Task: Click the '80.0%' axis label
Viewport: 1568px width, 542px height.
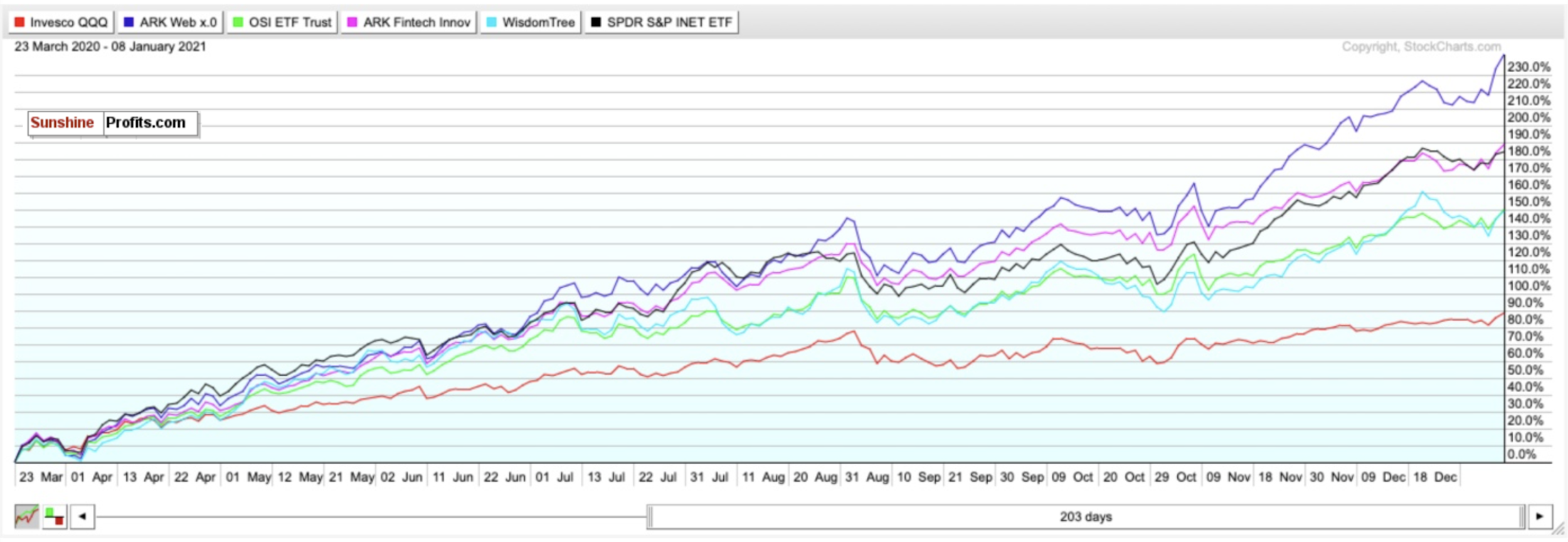Action: pyautogui.click(x=1525, y=319)
